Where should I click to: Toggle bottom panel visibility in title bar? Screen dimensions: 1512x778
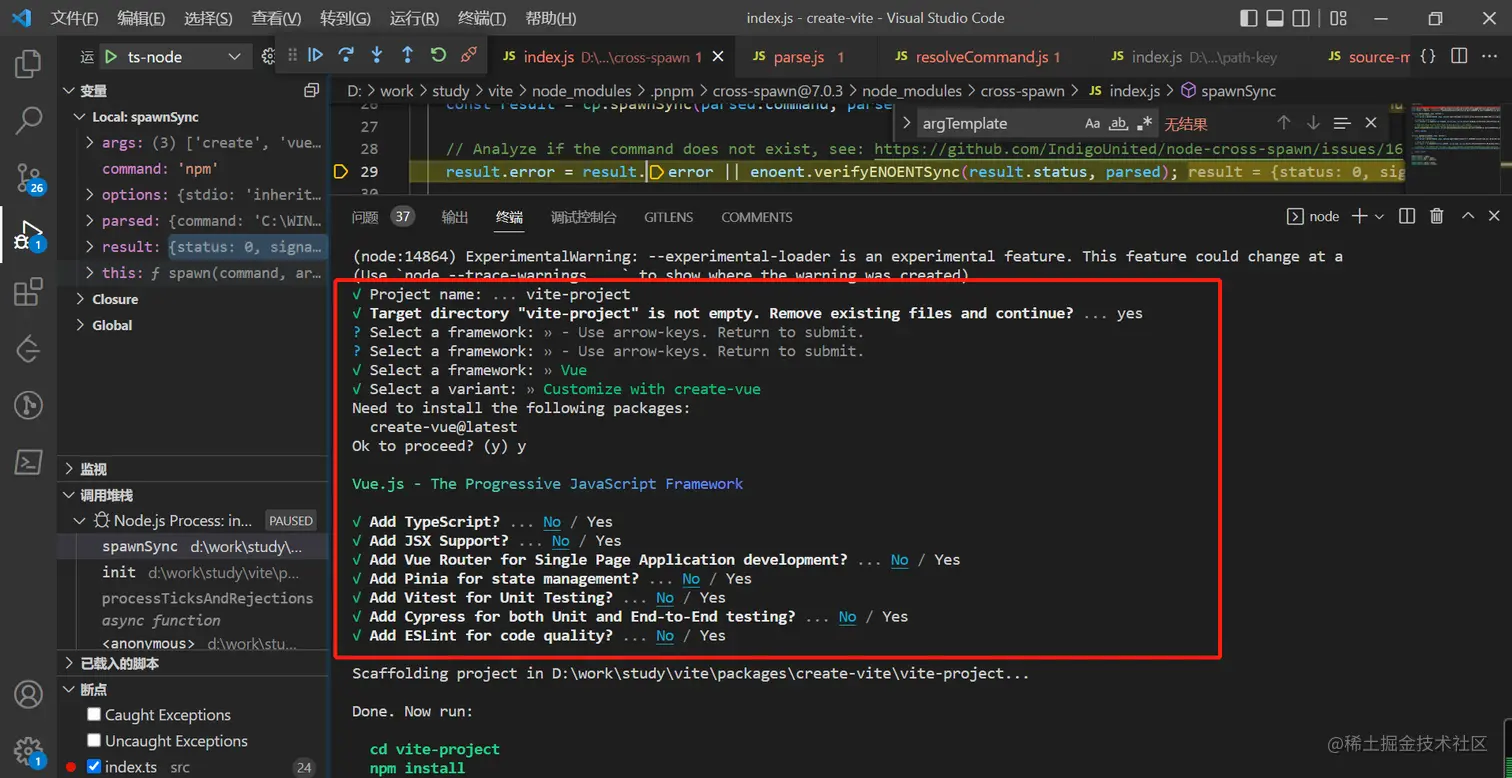(1275, 18)
